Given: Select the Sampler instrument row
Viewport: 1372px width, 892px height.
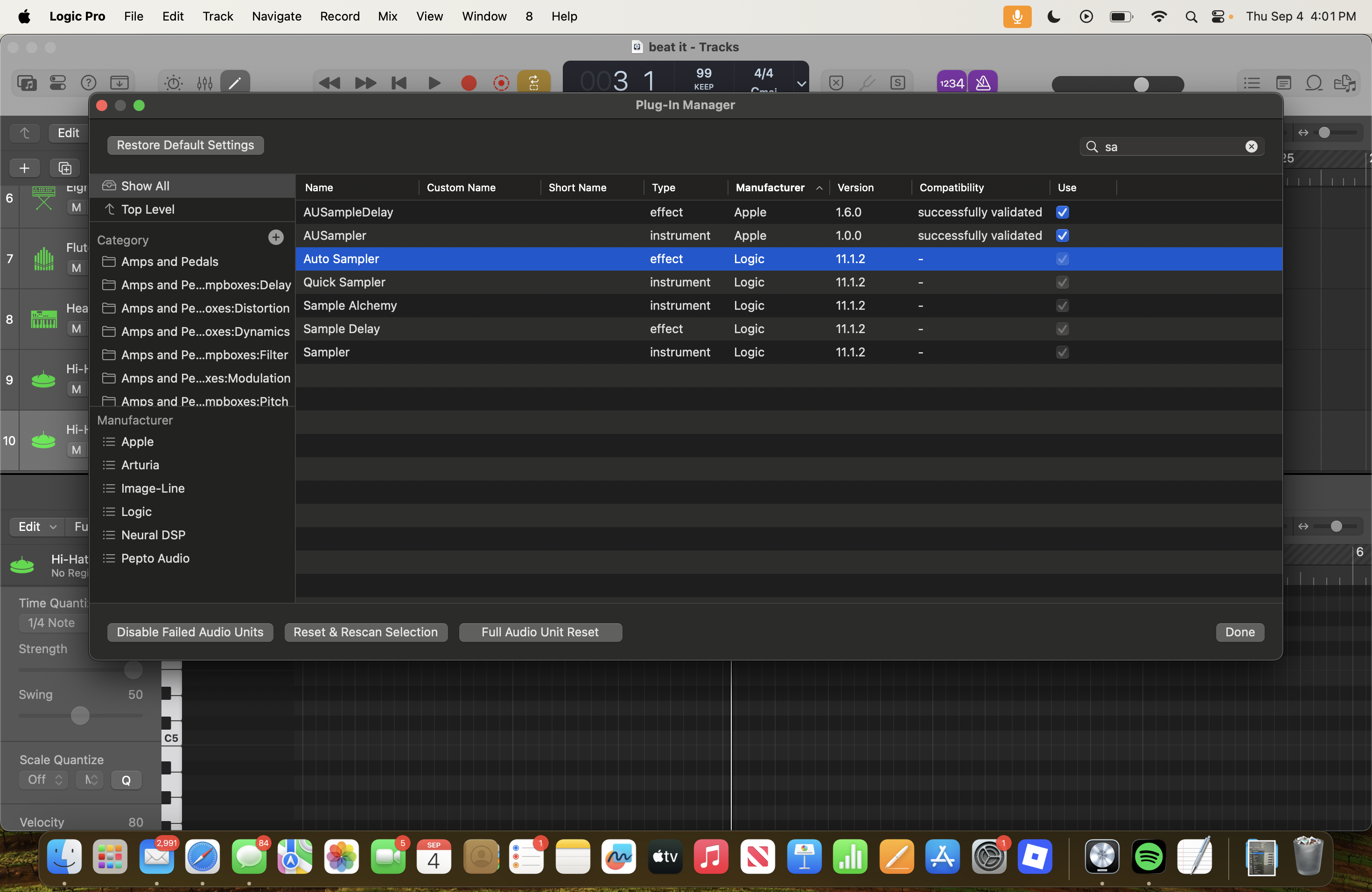Looking at the screenshot, I should [x=788, y=352].
